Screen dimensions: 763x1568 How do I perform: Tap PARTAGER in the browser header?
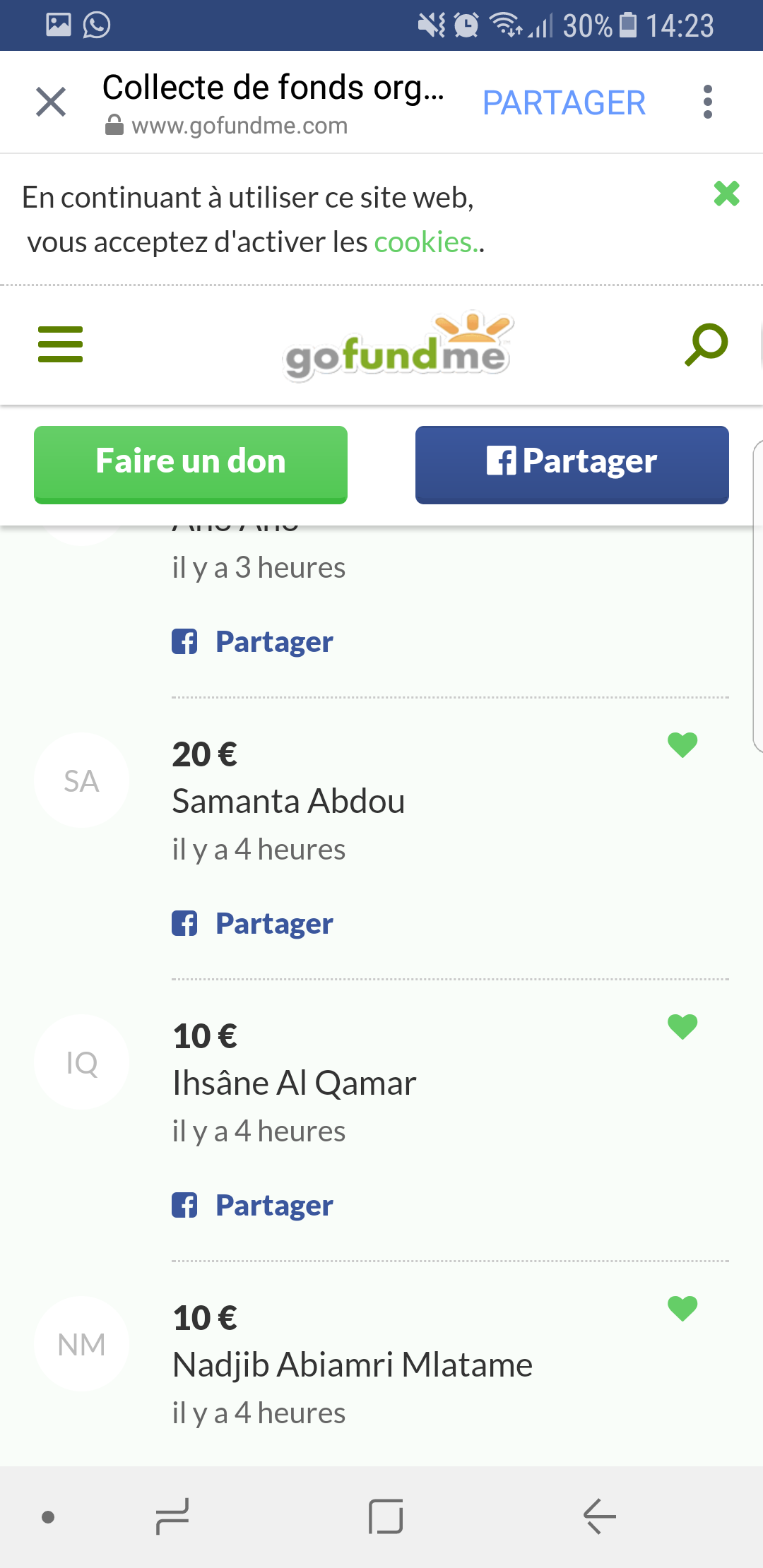pos(564,103)
